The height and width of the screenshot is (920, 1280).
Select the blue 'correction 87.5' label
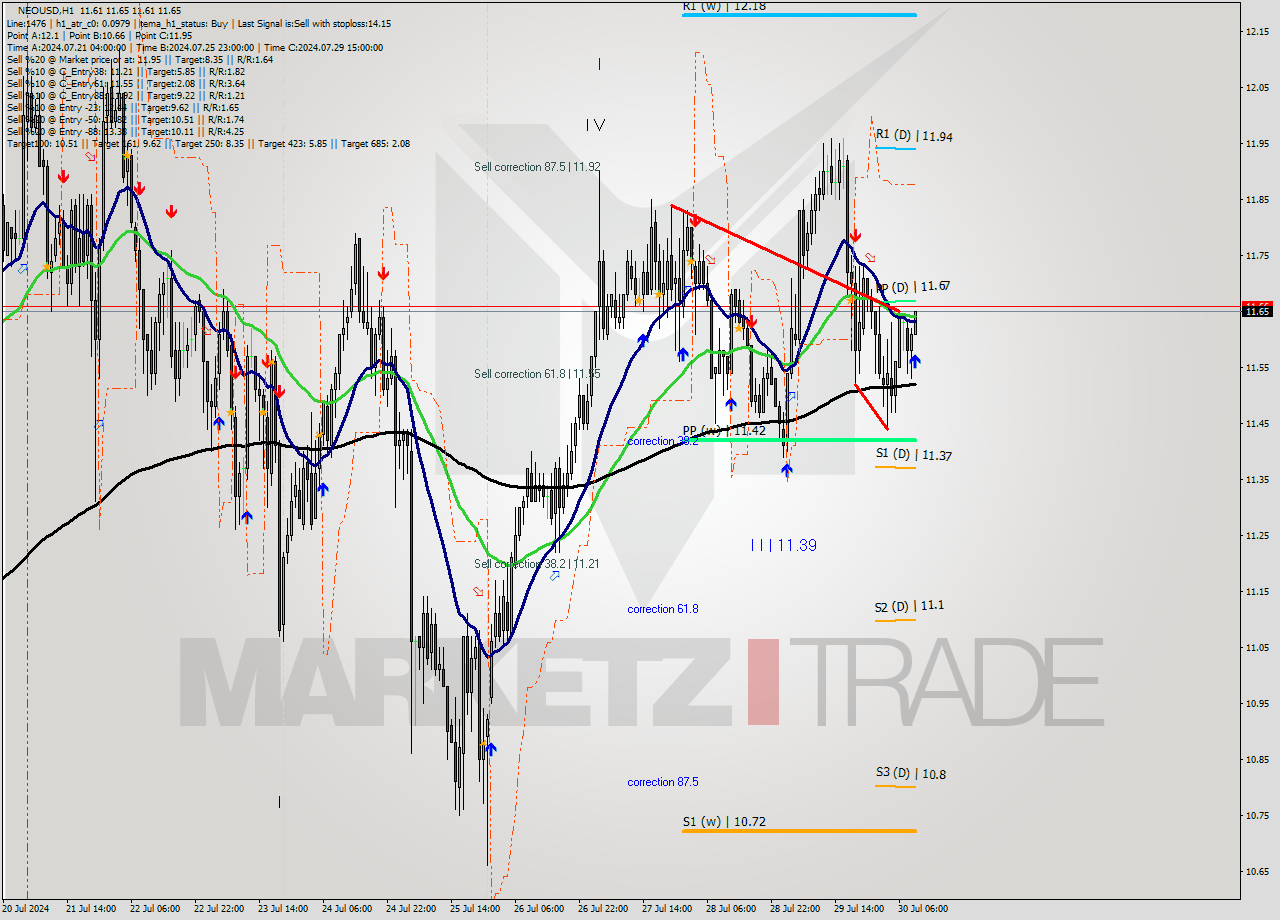[x=663, y=782]
